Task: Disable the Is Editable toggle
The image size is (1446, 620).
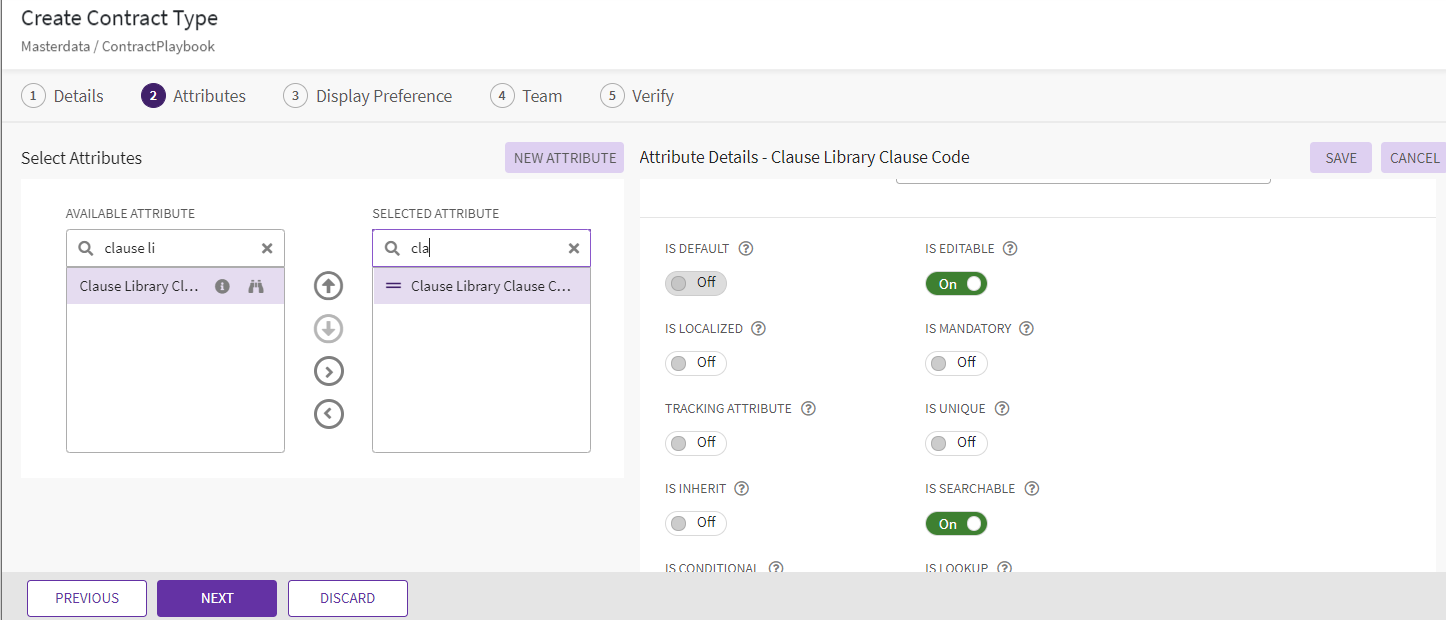Action: pos(956,284)
